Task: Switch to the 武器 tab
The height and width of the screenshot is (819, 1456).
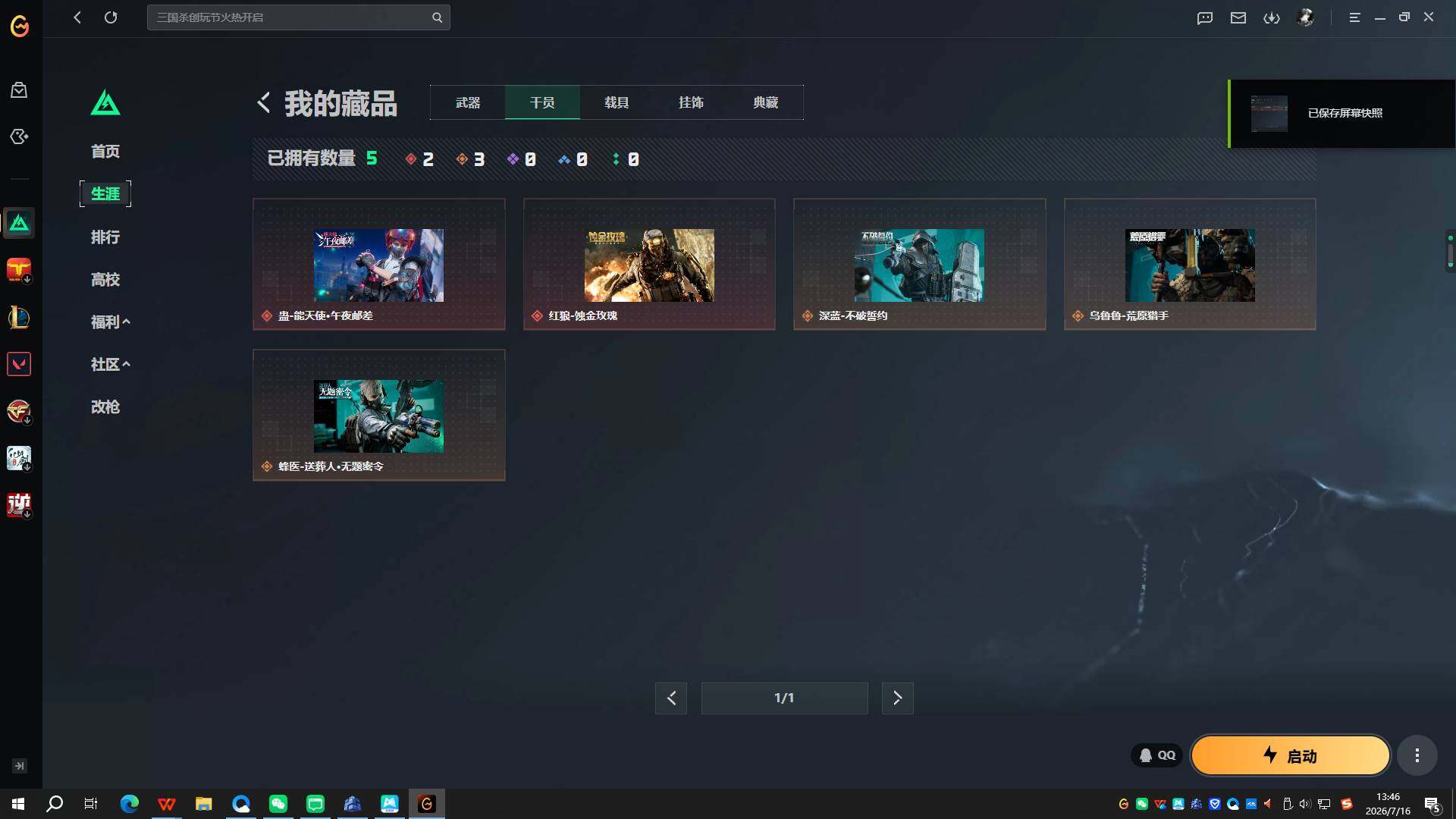Action: click(x=468, y=102)
